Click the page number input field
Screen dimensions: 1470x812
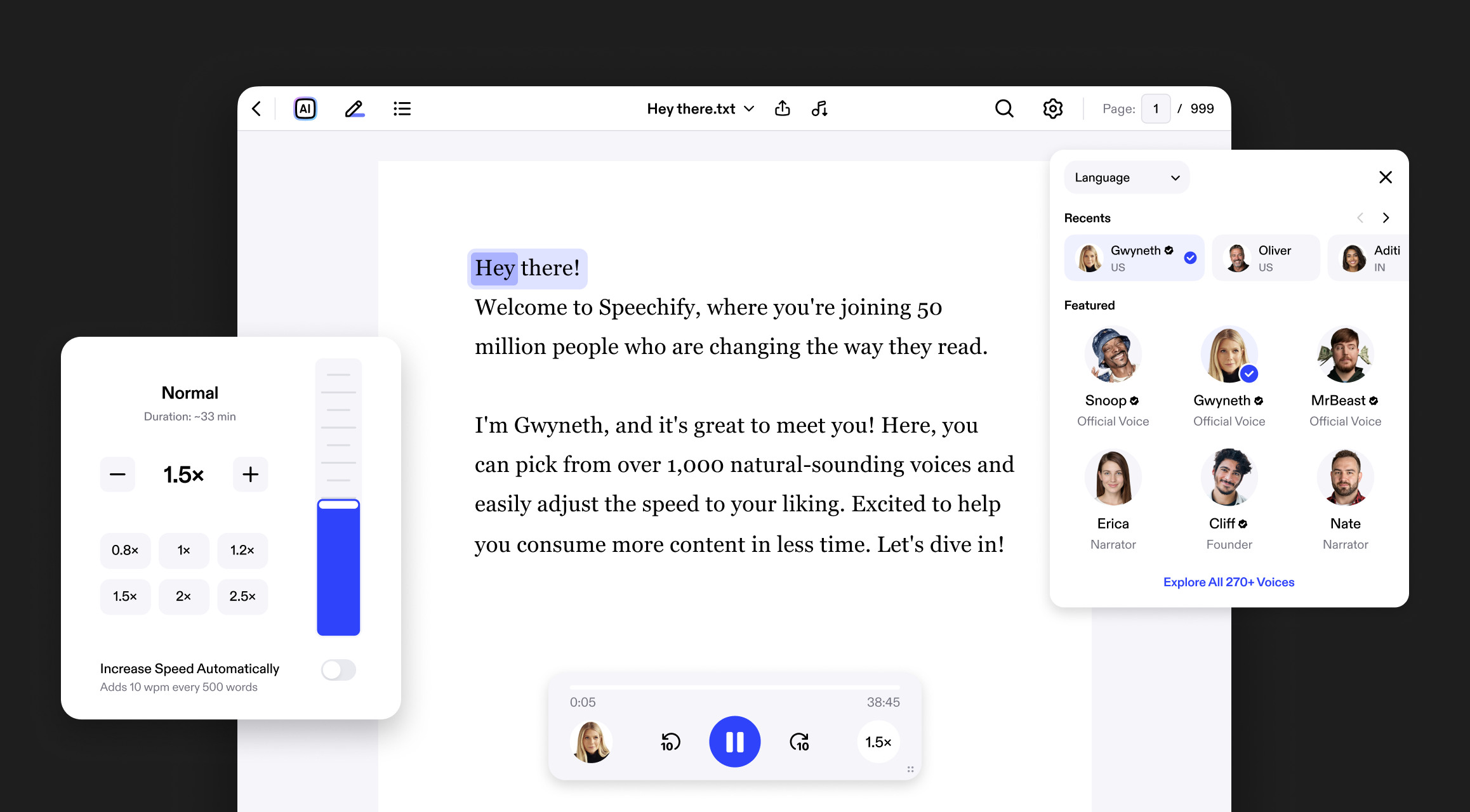click(1155, 108)
